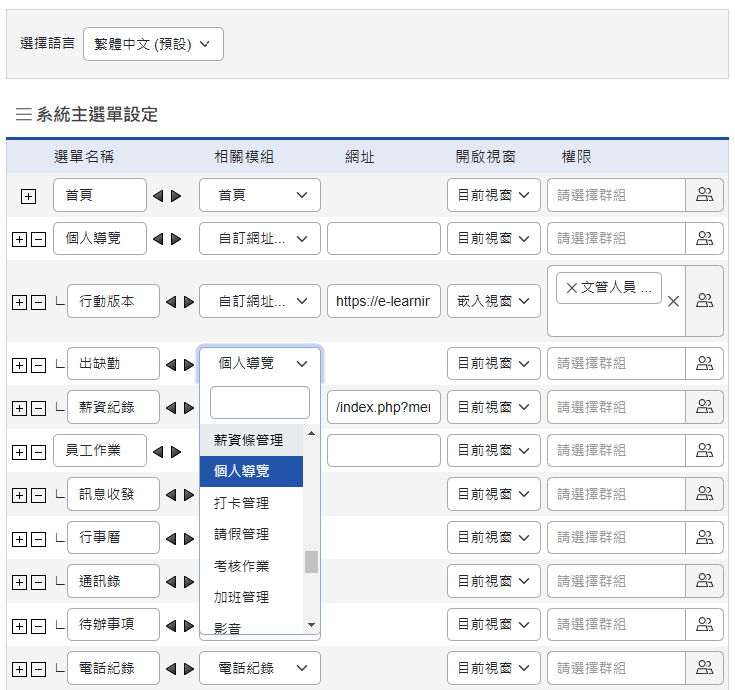Screen dimensions: 735x690
Task: Remove the 文管人員 permission tag
Action: tap(572, 288)
